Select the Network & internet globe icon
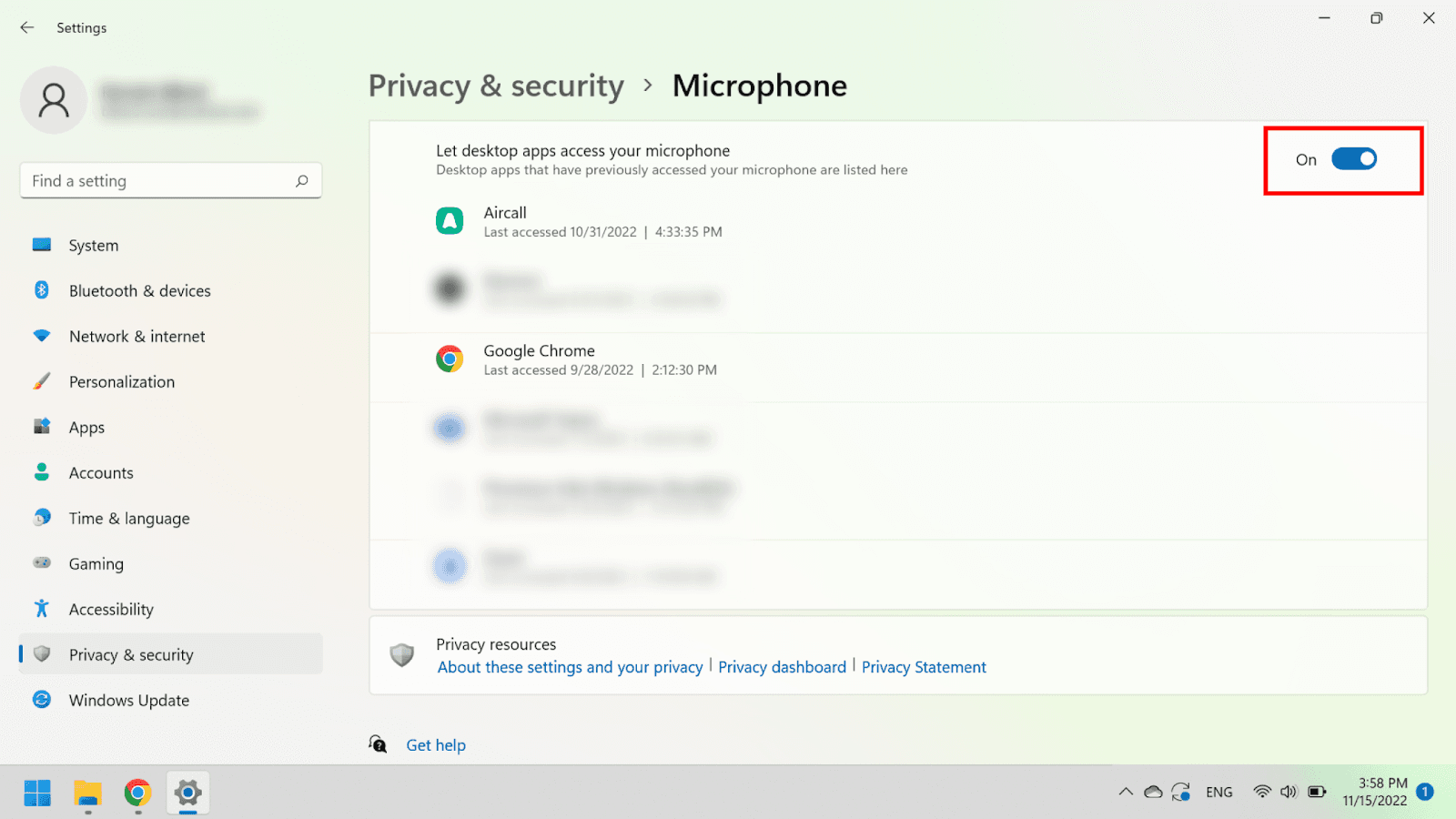Viewport: 1456px width, 819px height. (42, 336)
